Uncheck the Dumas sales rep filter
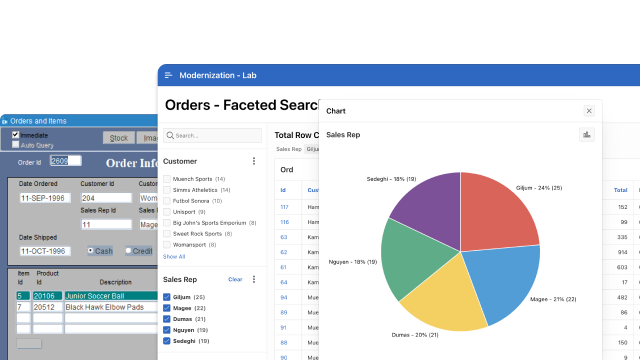The width and height of the screenshot is (640, 360). (167, 319)
